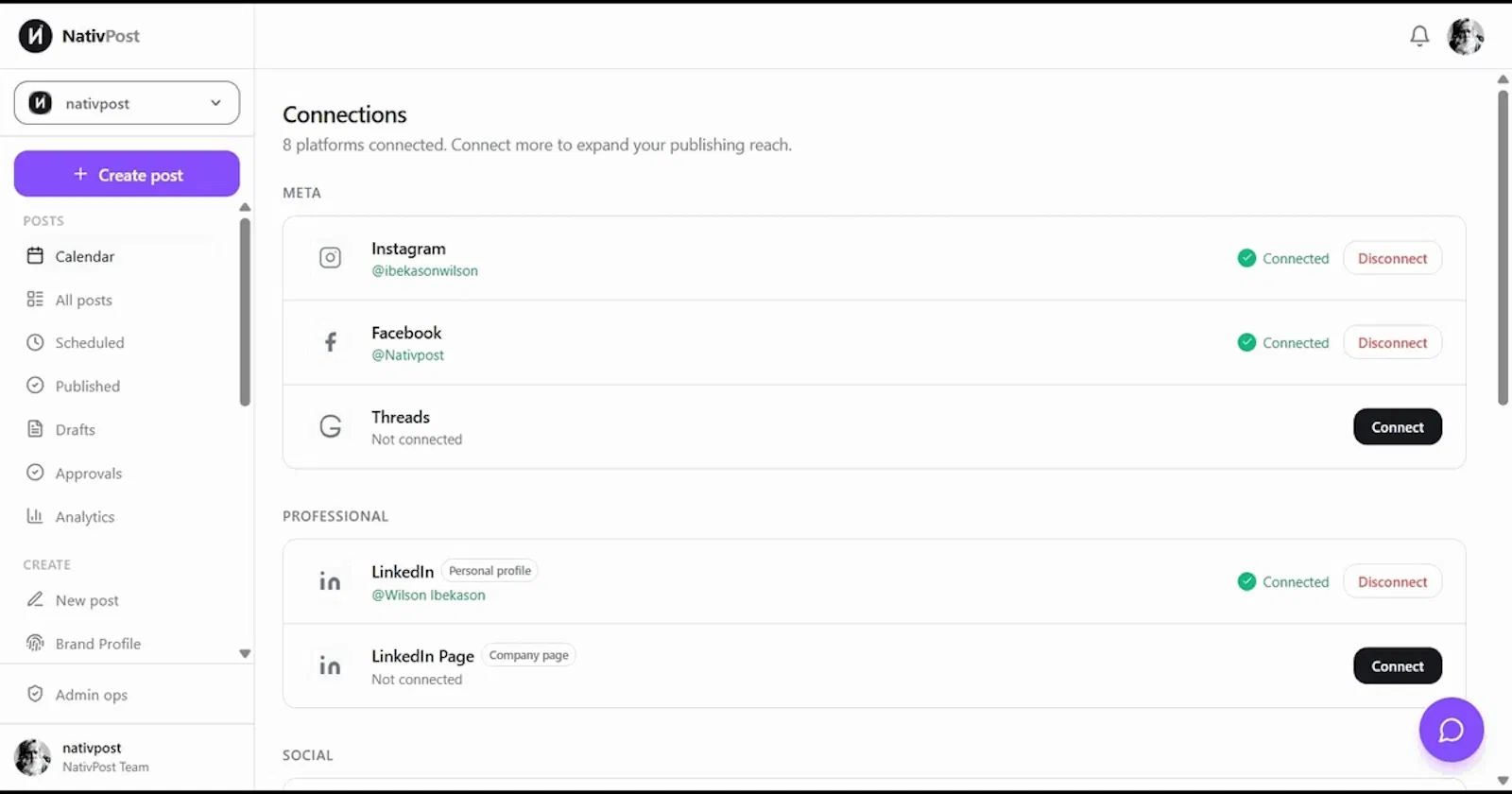Click the LinkedIn Page 'Not connected' text
The width and height of the screenshot is (1512, 794).
(417, 680)
